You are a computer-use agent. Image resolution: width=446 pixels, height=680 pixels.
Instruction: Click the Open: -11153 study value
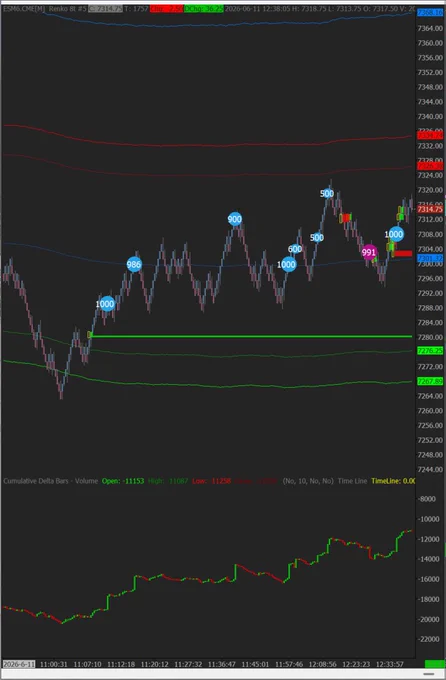click(x=123, y=481)
